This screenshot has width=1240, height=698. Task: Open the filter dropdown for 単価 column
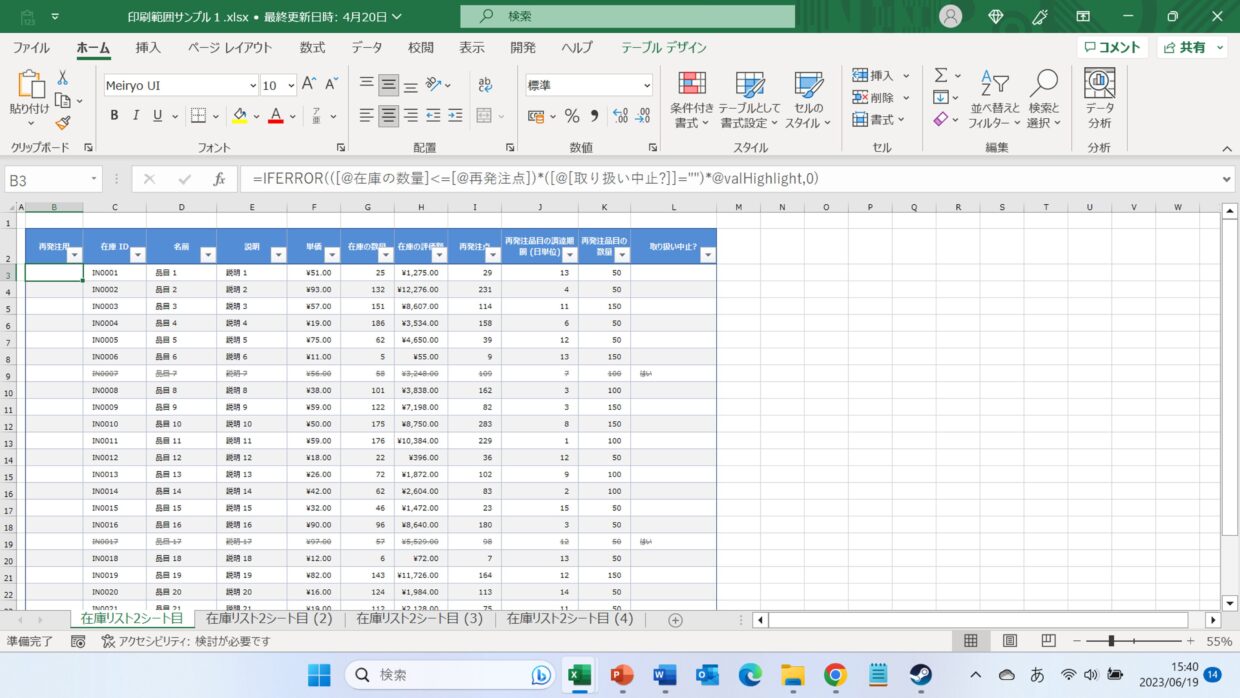[x=332, y=255]
